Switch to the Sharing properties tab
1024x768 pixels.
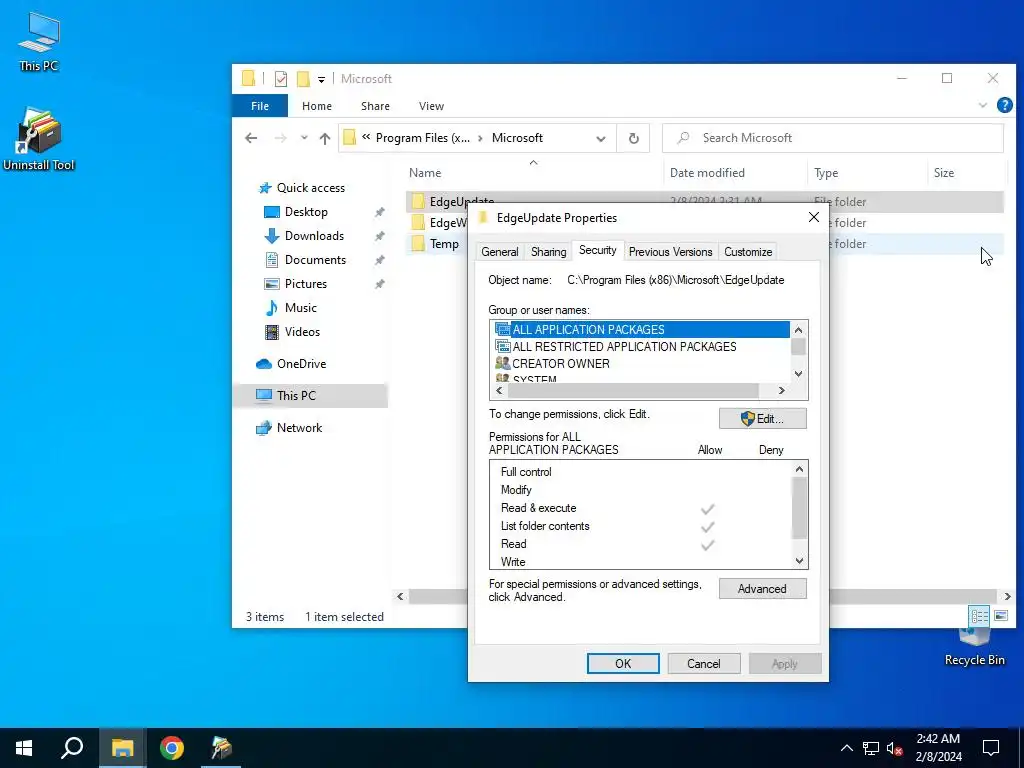coord(549,252)
